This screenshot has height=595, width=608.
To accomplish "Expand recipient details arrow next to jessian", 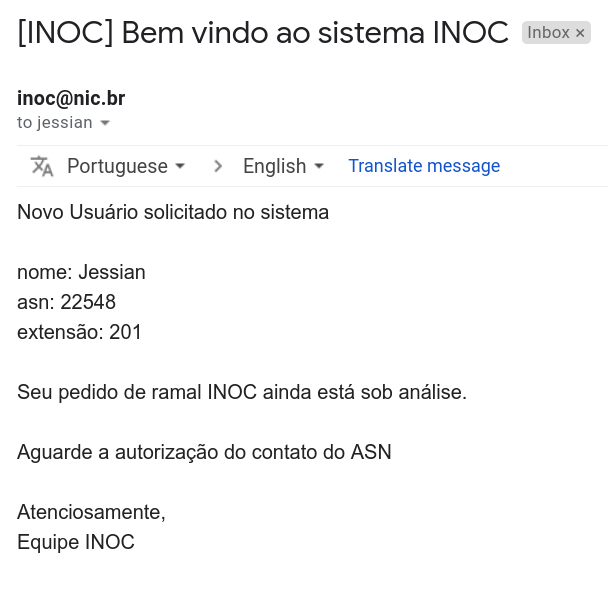I will click(x=105, y=123).
